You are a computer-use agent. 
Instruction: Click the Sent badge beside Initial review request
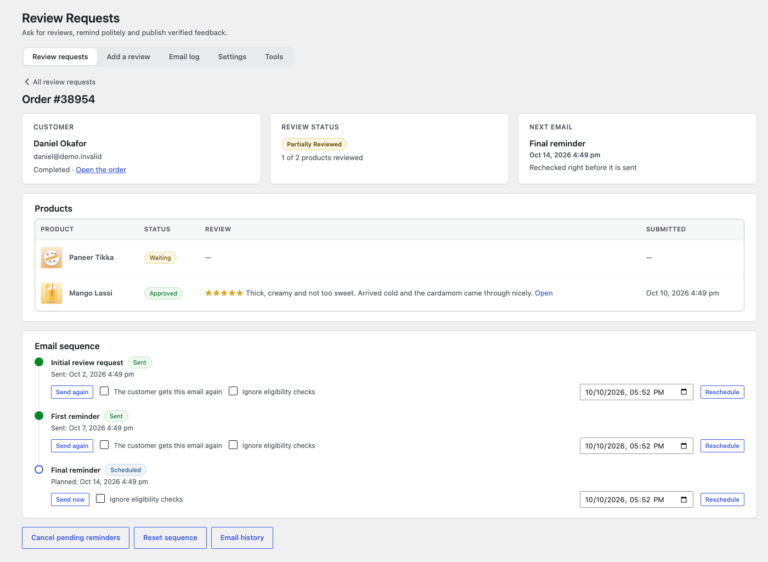[x=140, y=363]
